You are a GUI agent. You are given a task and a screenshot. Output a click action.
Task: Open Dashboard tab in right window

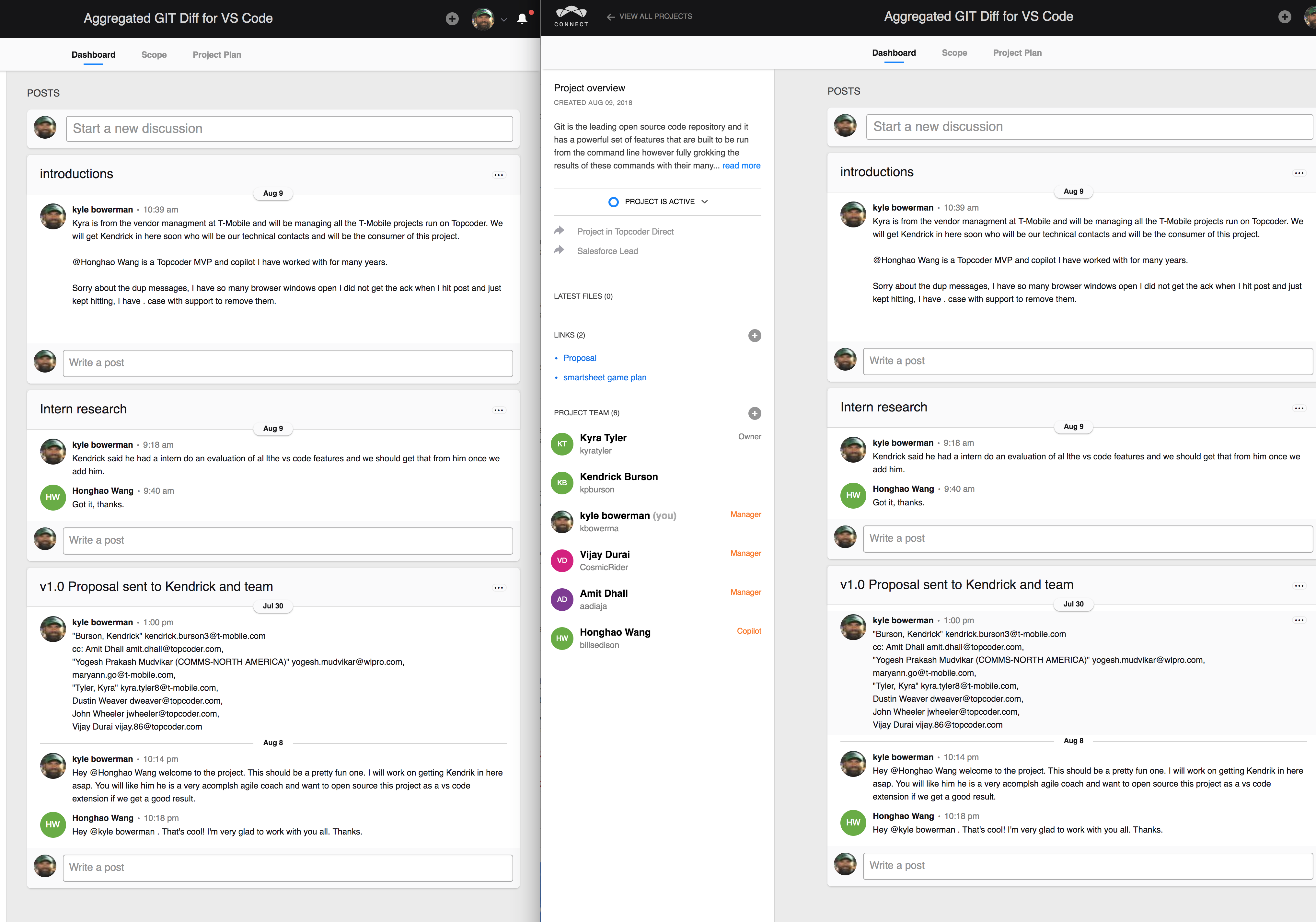coord(894,53)
